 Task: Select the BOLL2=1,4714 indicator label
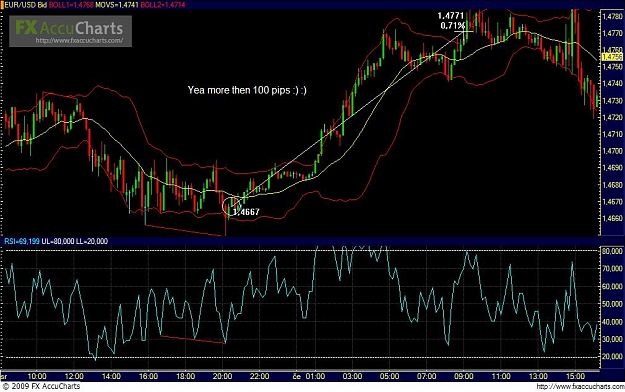tap(163, 5)
